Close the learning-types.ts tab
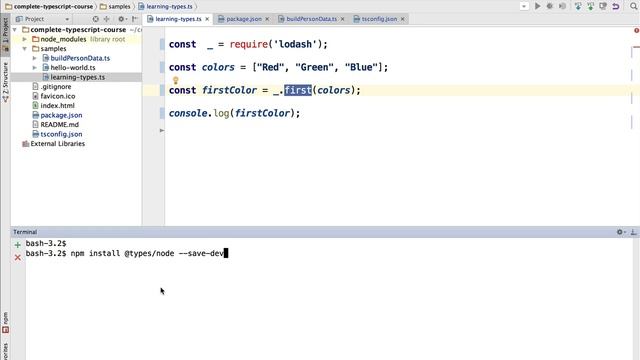Screen dimensions: 640x360 point(207,19)
